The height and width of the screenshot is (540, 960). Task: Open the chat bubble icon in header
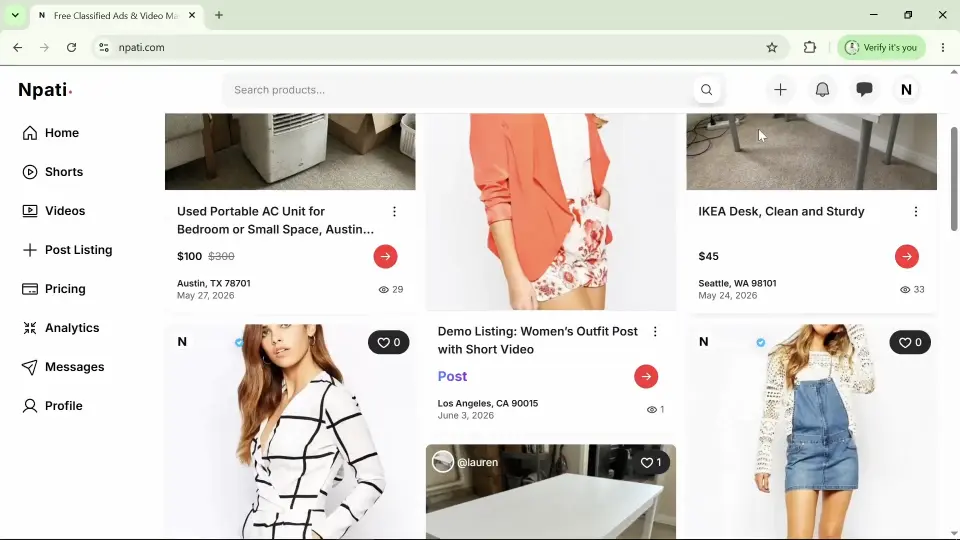point(864,90)
